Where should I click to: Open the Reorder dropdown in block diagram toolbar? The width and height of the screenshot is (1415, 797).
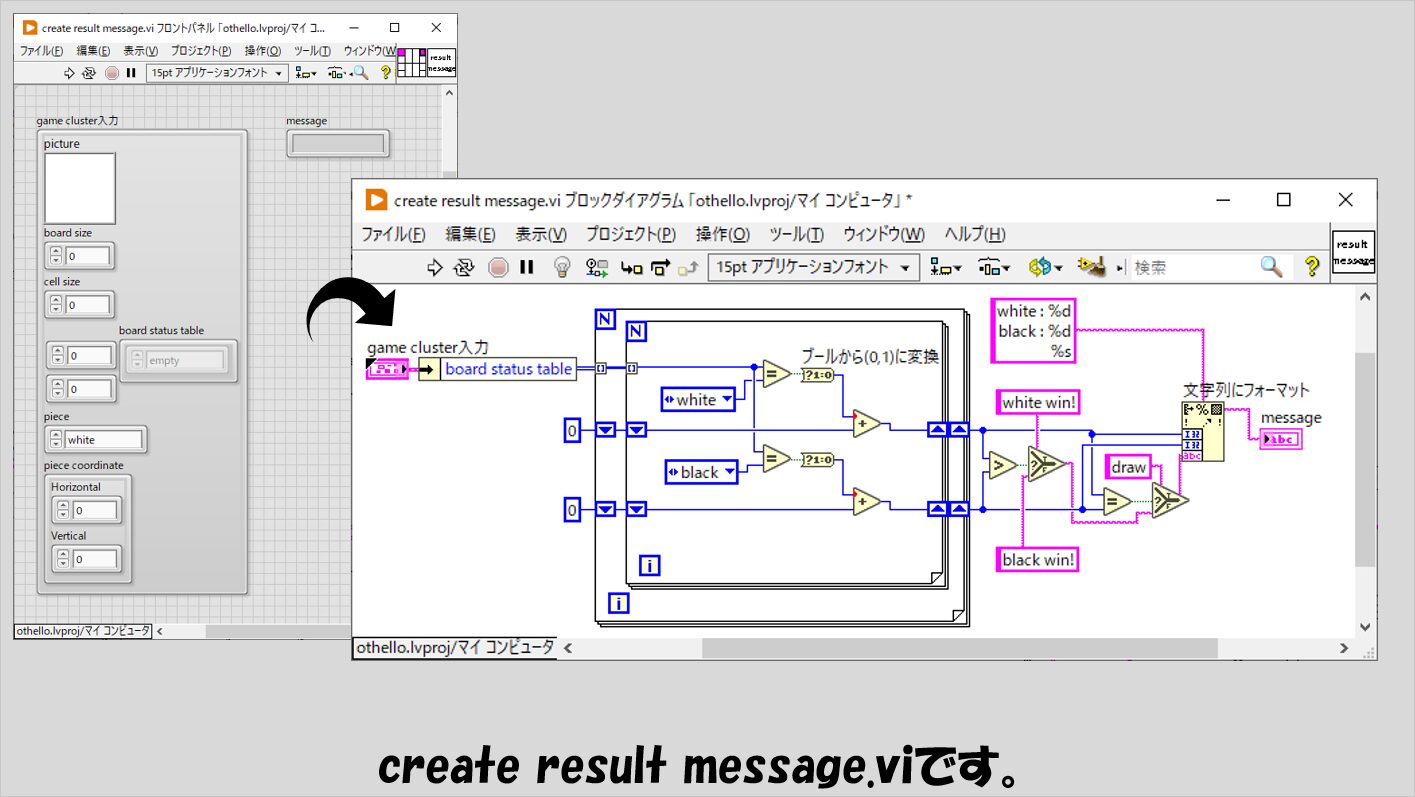[1045, 267]
